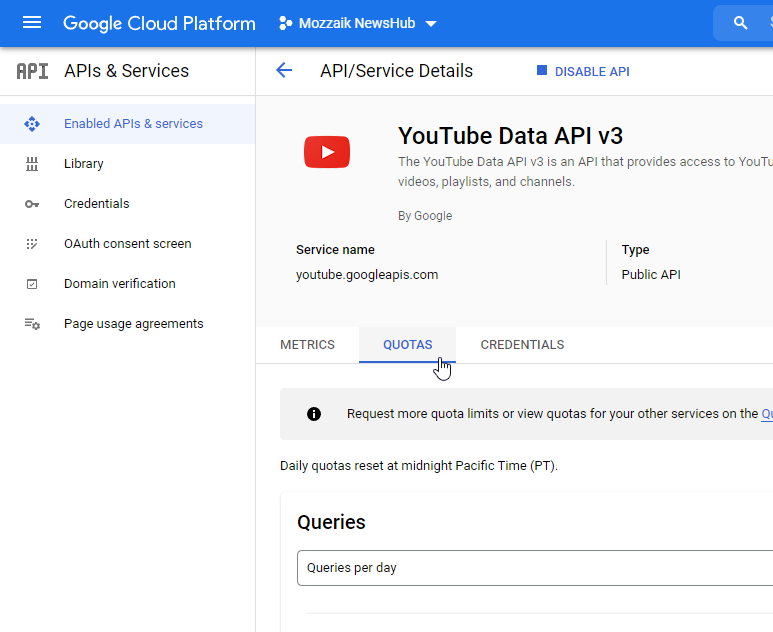Select the youtube.googleapis.com service name
Image resolution: width=773 pixels, height=632 pixels.
[367, 275]
